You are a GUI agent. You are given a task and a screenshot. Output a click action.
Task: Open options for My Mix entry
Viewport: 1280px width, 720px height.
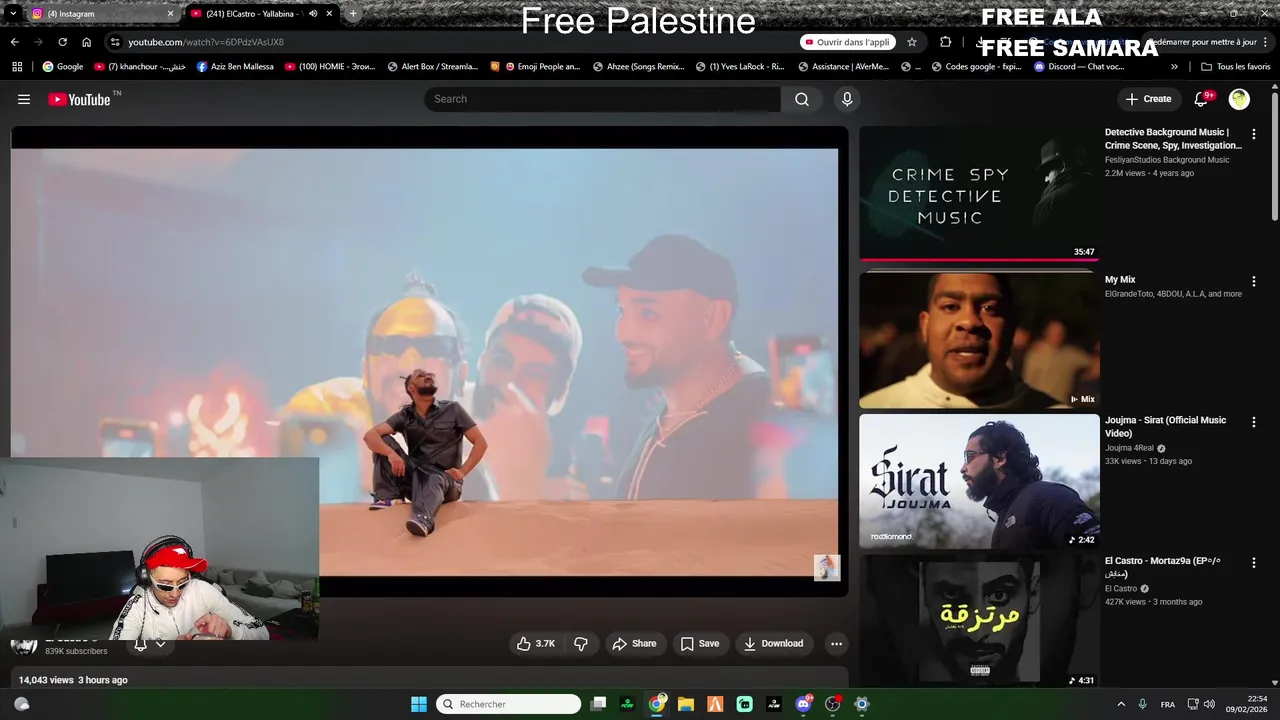coord(1253,281)
